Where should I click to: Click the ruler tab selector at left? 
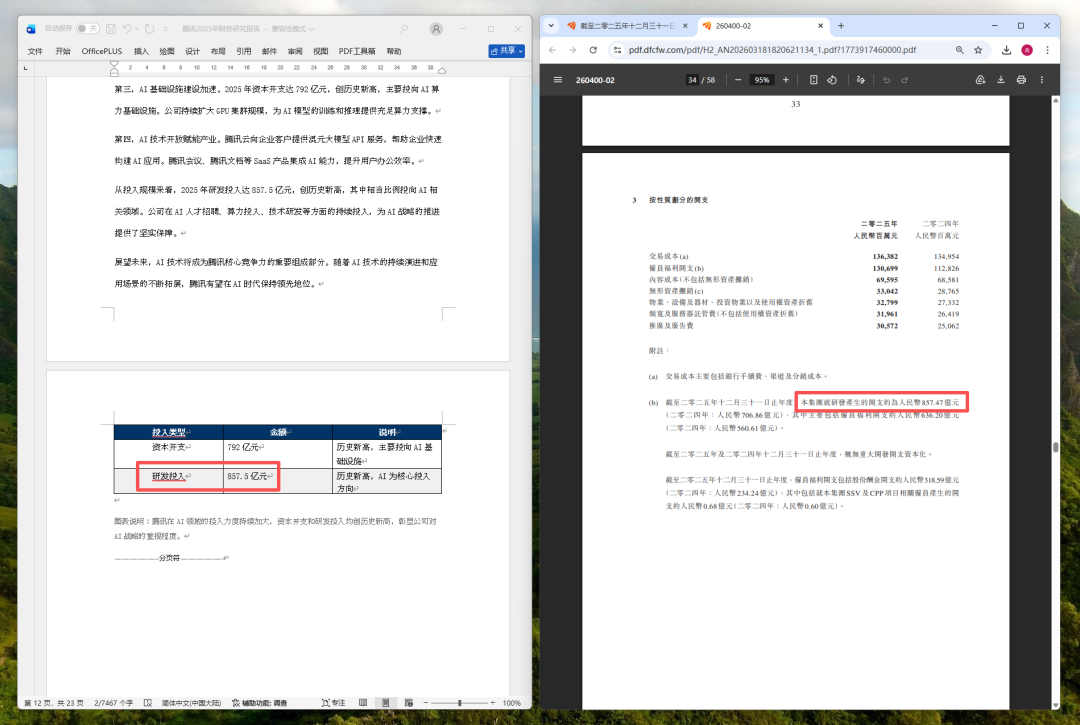click(x=25, y=68)
